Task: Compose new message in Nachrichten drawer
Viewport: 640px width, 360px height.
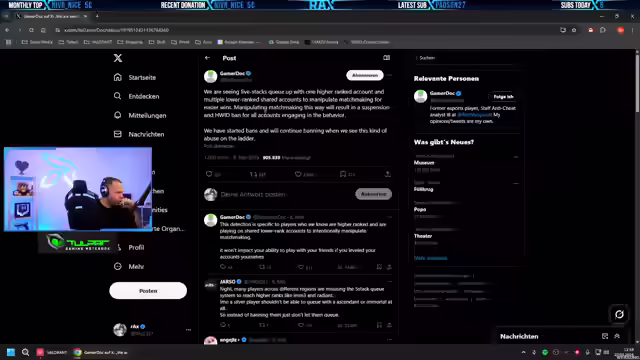Action: coord(605,336)
